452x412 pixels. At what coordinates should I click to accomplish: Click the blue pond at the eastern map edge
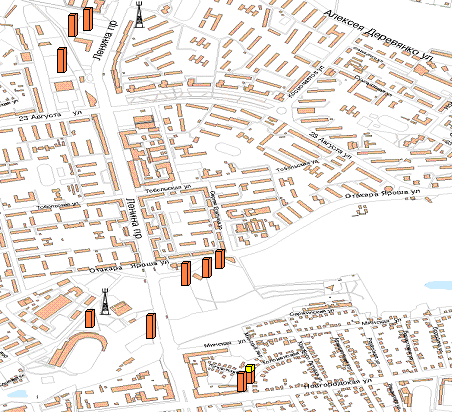click(x=438, y=285)
